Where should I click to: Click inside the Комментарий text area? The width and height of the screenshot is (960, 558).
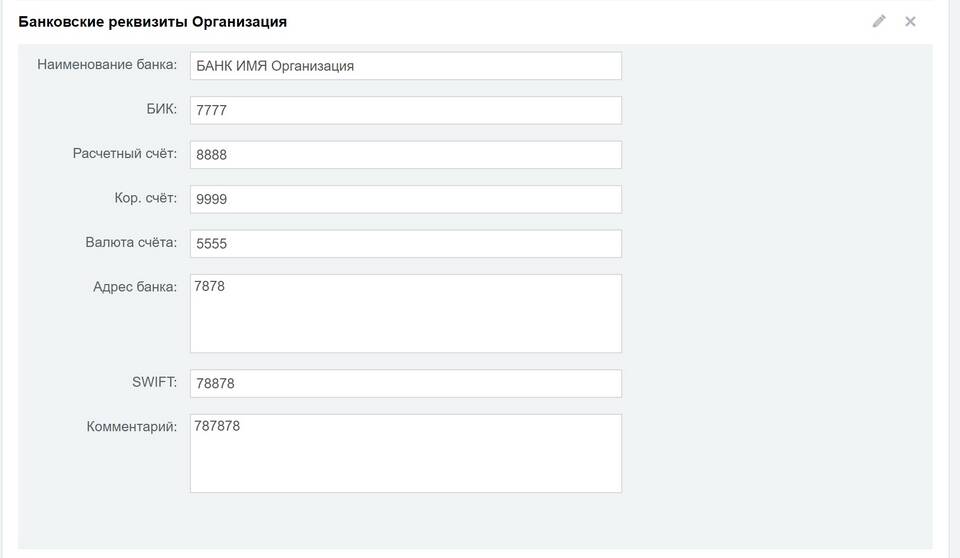[x=405, y=453]
